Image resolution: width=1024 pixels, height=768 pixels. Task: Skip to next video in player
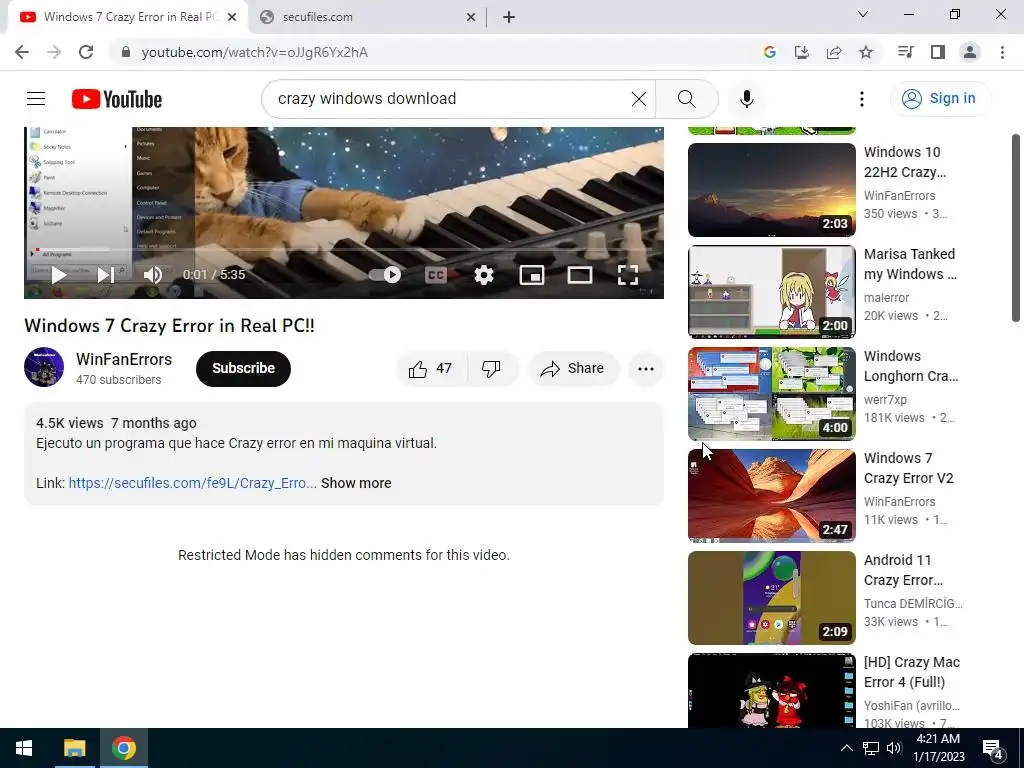coord(106,275)
